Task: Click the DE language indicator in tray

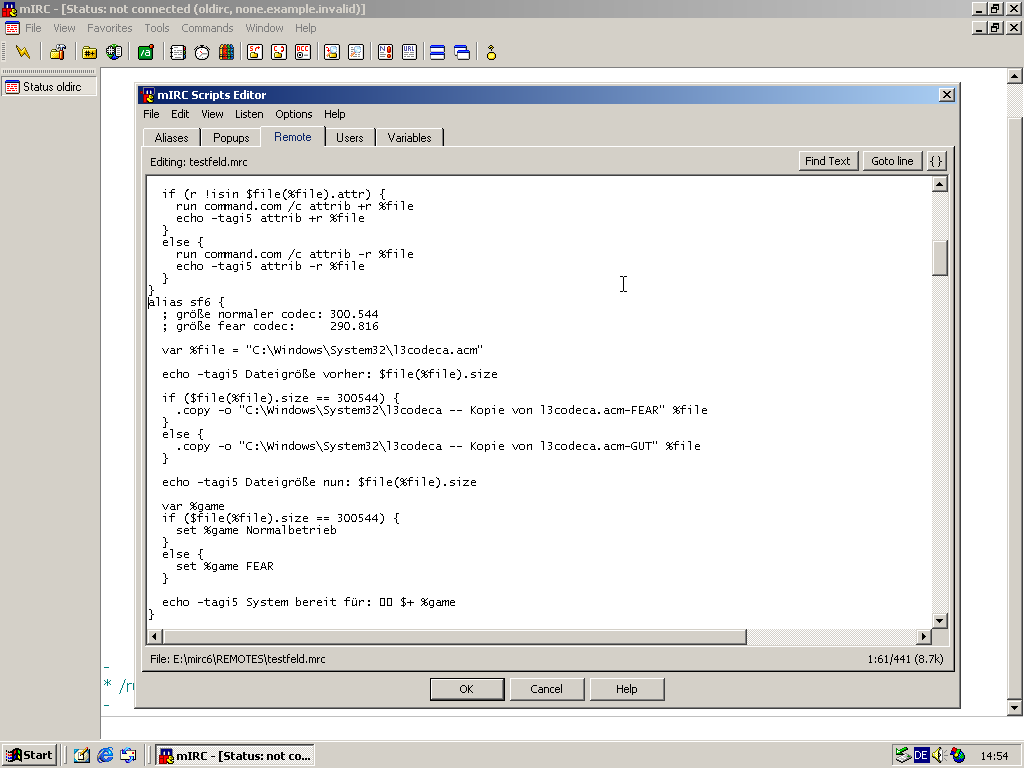Action: point(921,756)
